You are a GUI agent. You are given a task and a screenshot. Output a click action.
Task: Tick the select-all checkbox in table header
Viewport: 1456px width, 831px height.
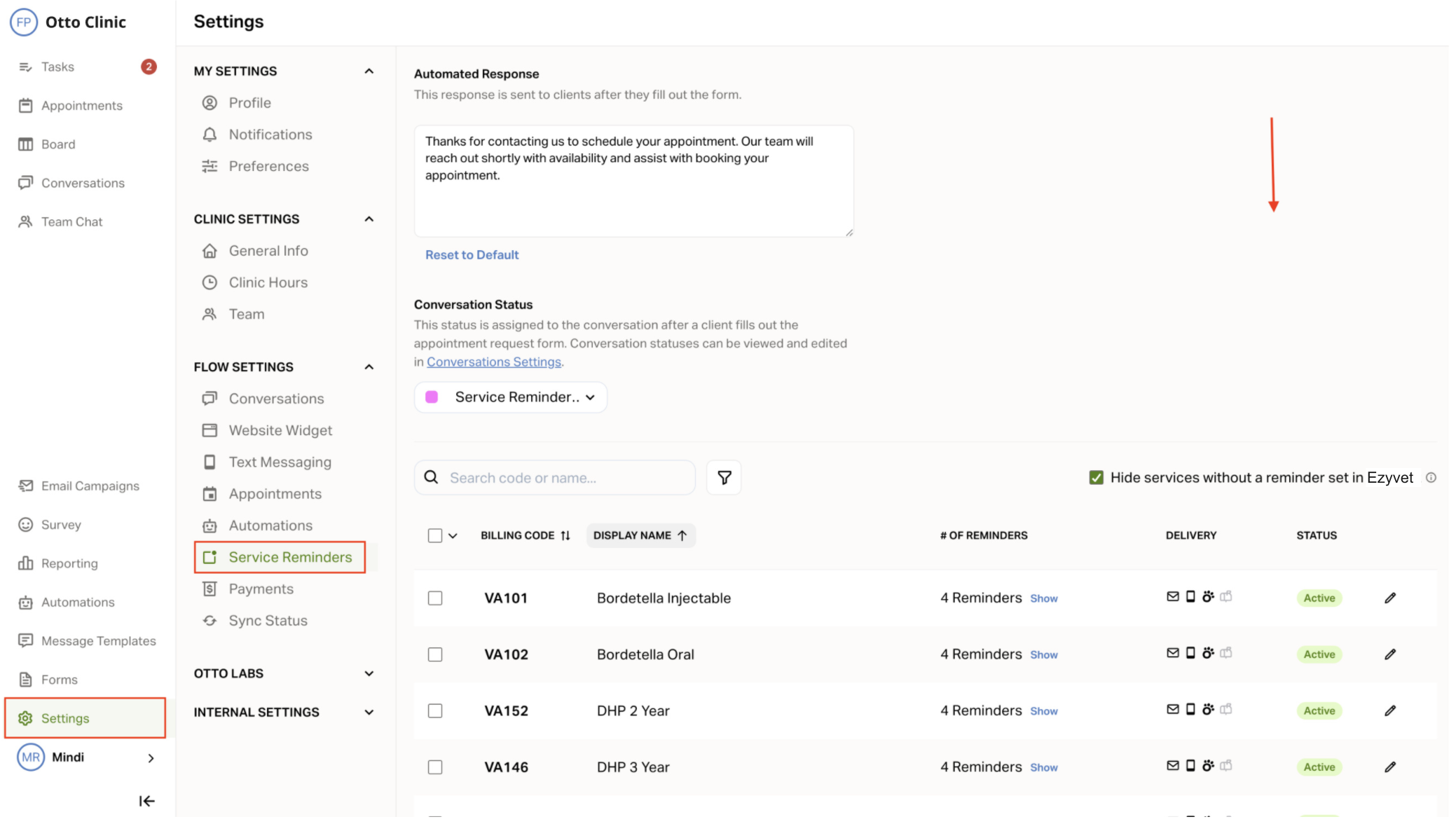point(435,535)
